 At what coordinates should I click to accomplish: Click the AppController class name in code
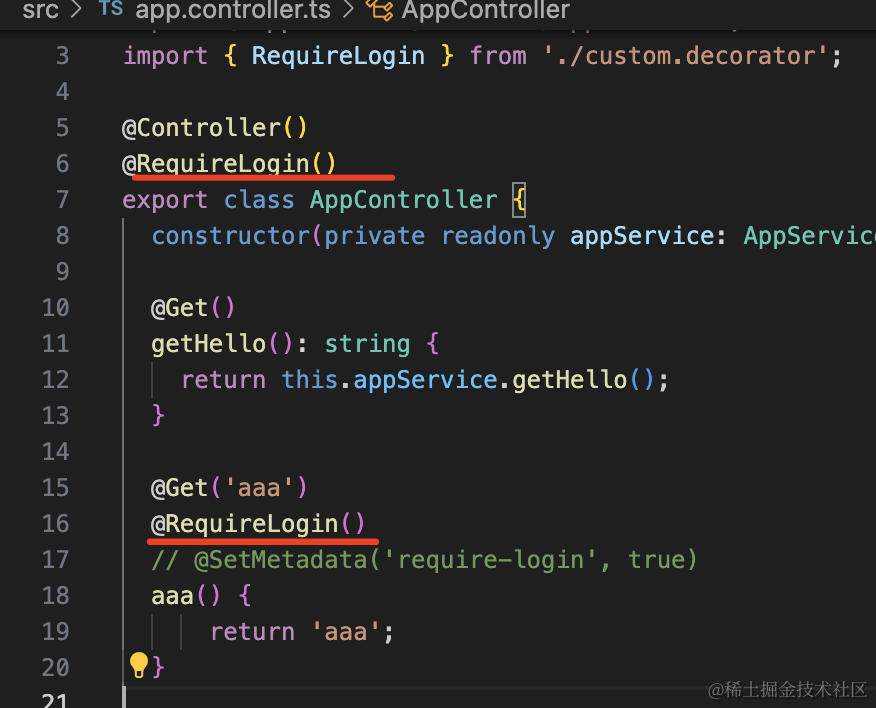click(x=403, y=199)
